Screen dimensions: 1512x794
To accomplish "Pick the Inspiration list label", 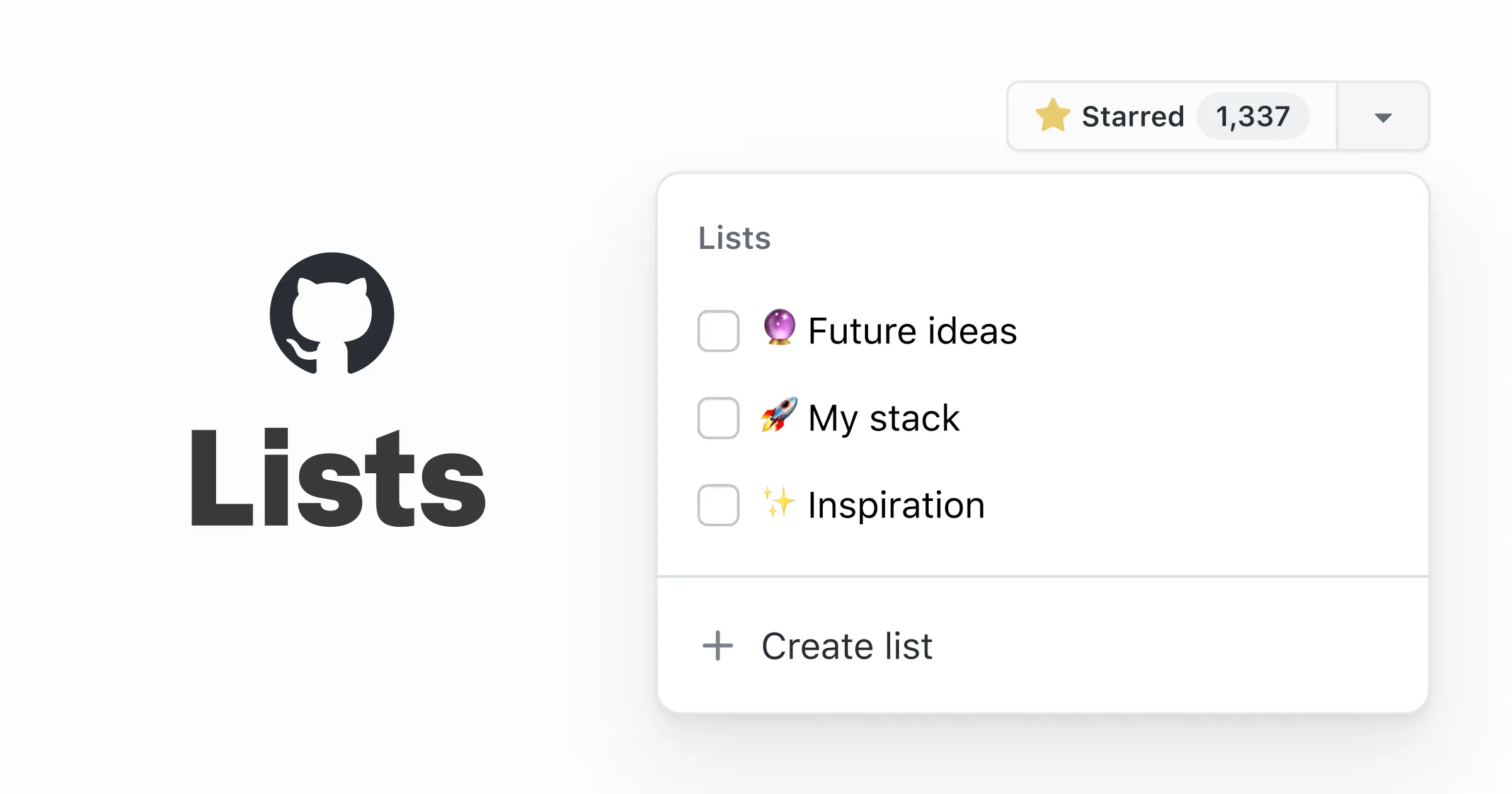I will coord(896,505).
